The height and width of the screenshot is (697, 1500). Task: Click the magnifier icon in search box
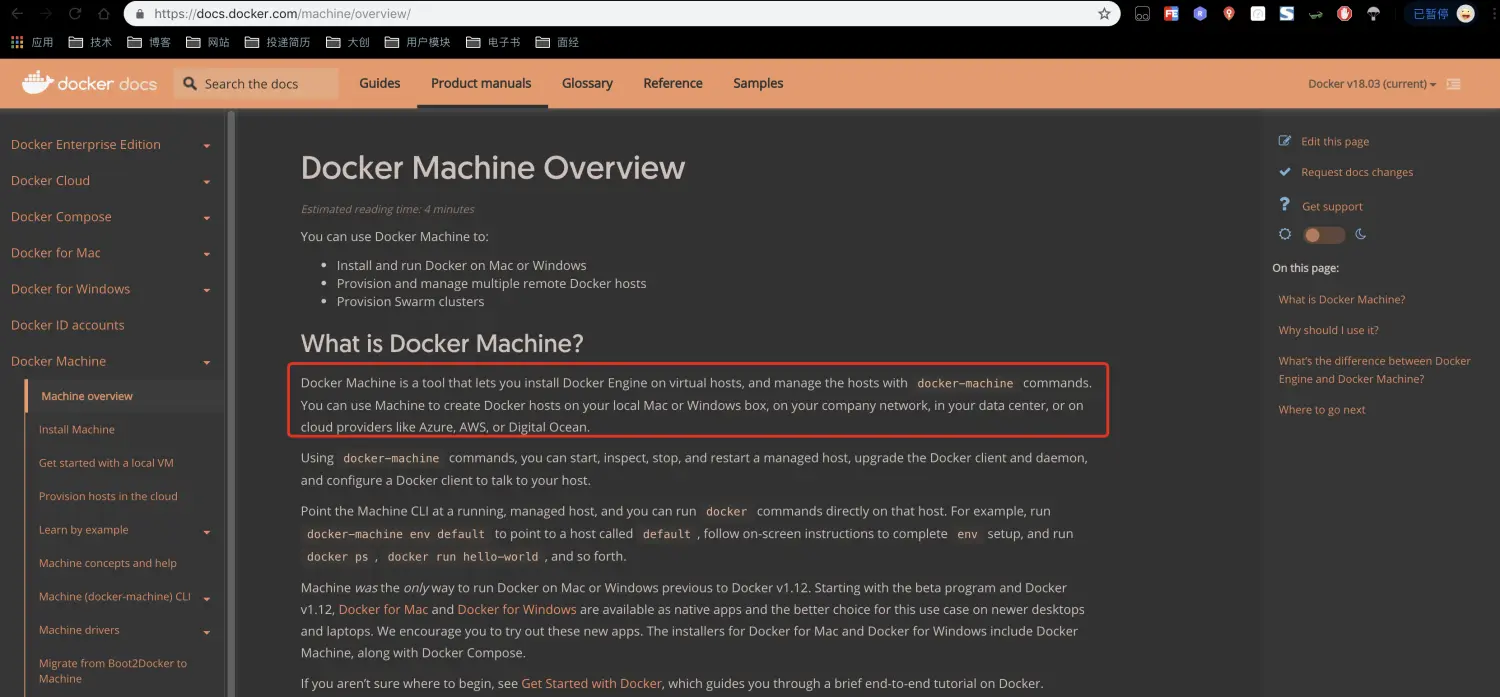click(x=190, y=84)
